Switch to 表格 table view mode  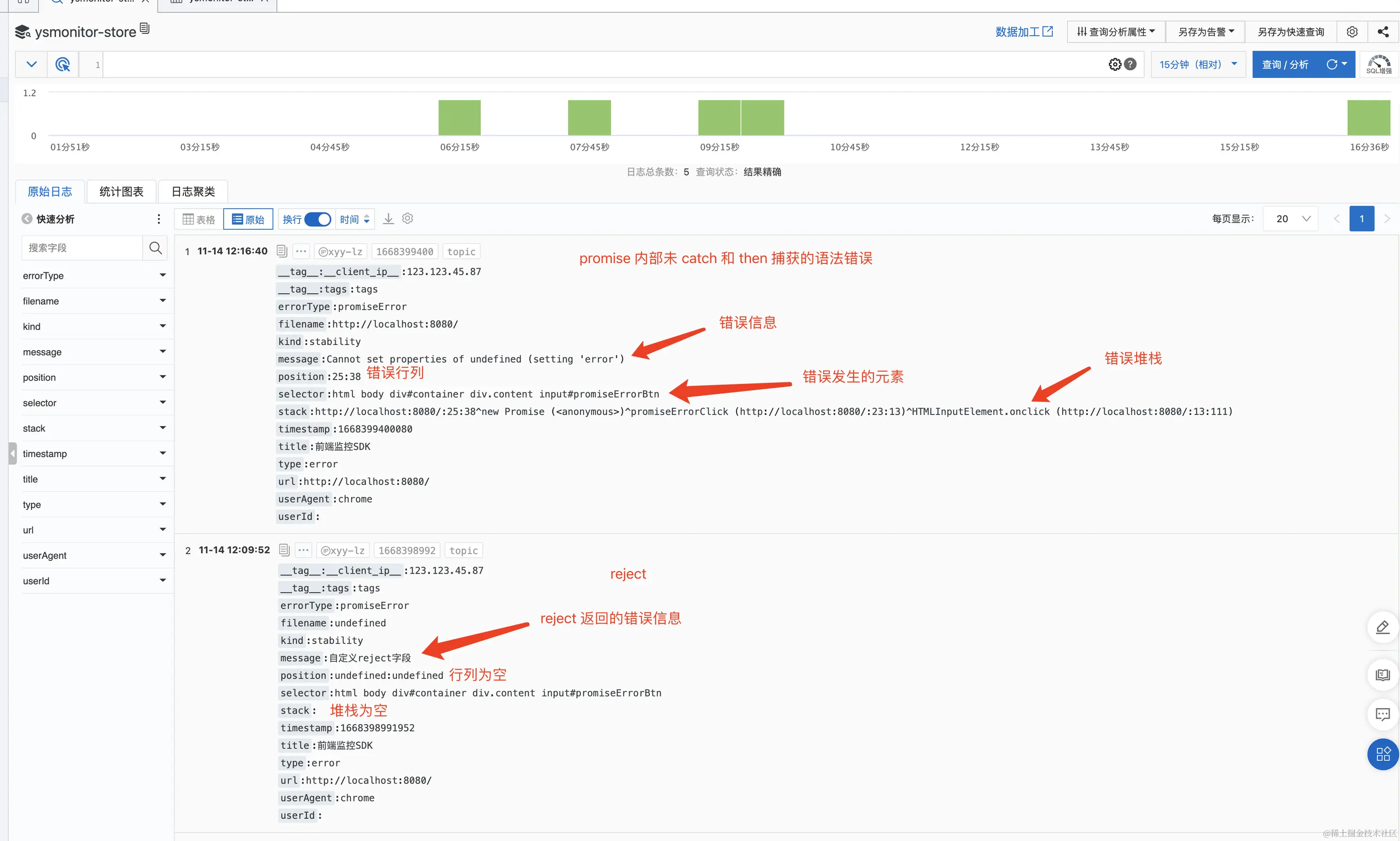click(x=199, y=220)
